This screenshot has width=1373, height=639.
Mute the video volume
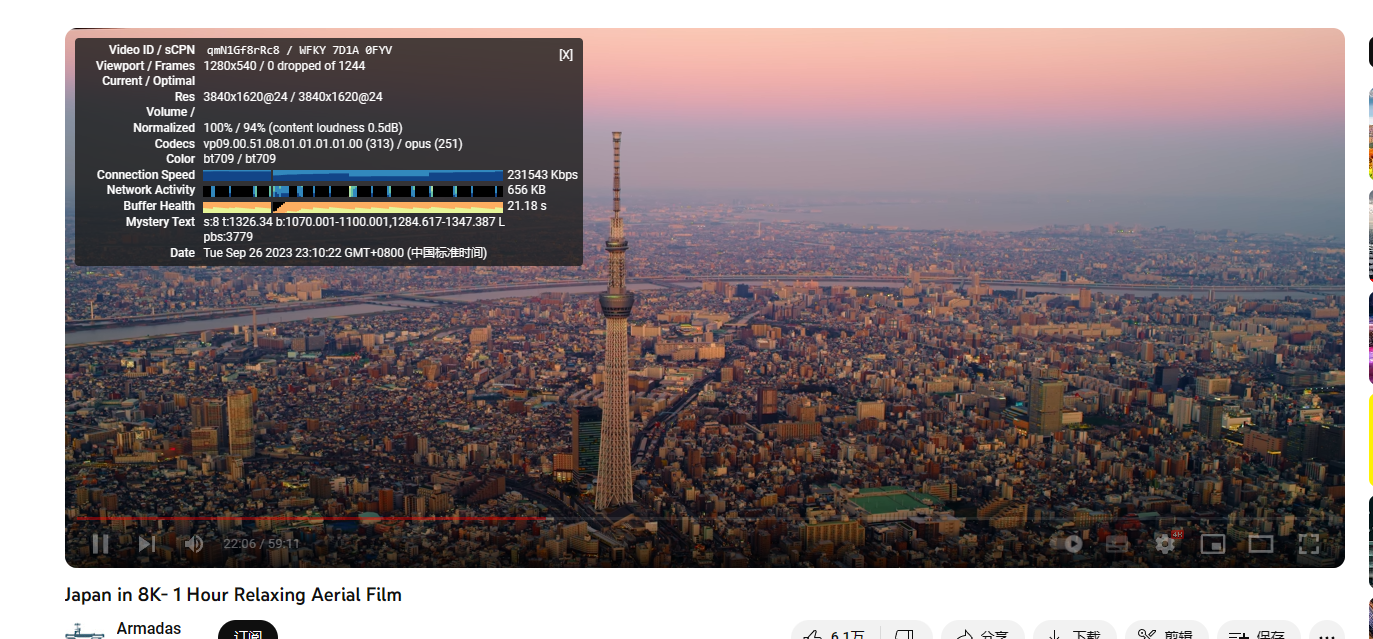[194, 544]
